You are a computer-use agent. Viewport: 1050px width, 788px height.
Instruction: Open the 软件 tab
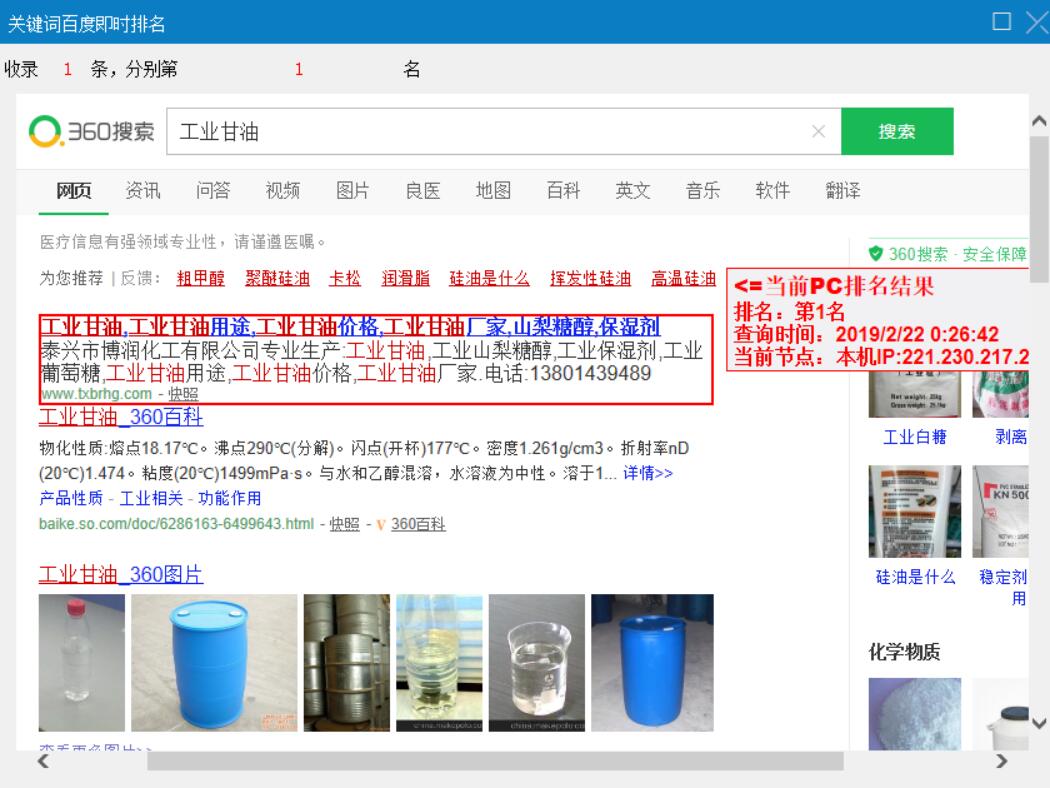[x=773, y=191]
